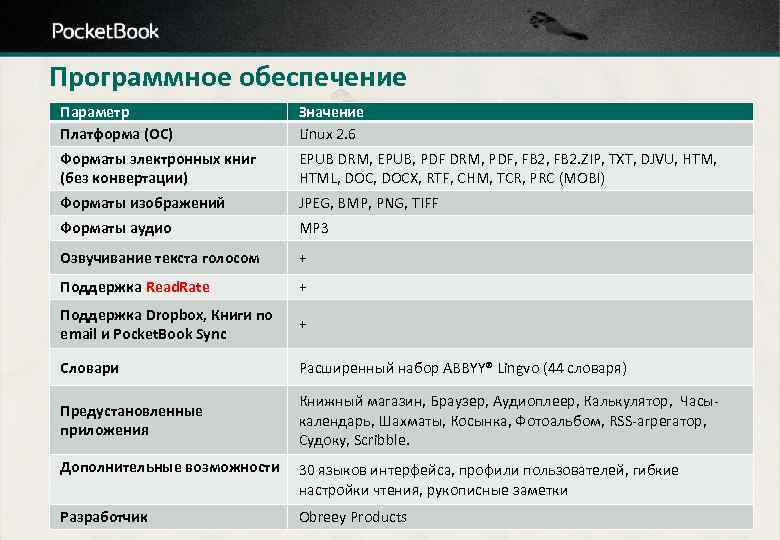The width and height of the screenshot is (780, 540).
Task: Click the plus in the Dropbox row
Action: pos(302,324)
